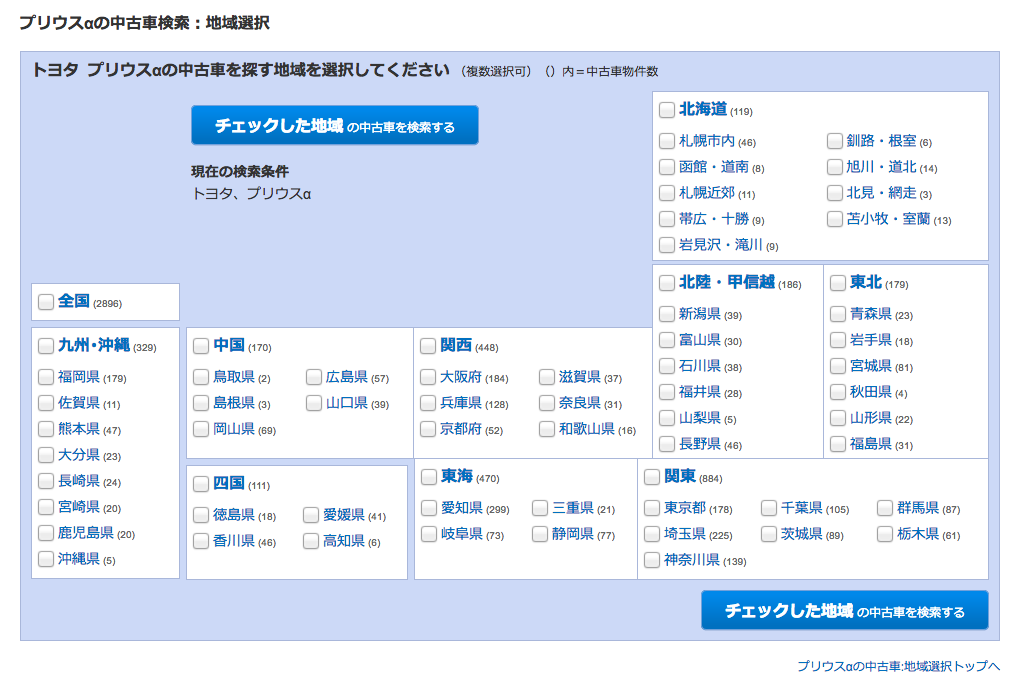Tick the 宮城県 checkbox
Image resolution: width=1016 pixels, height=686 pixels.
click(838, 366)
